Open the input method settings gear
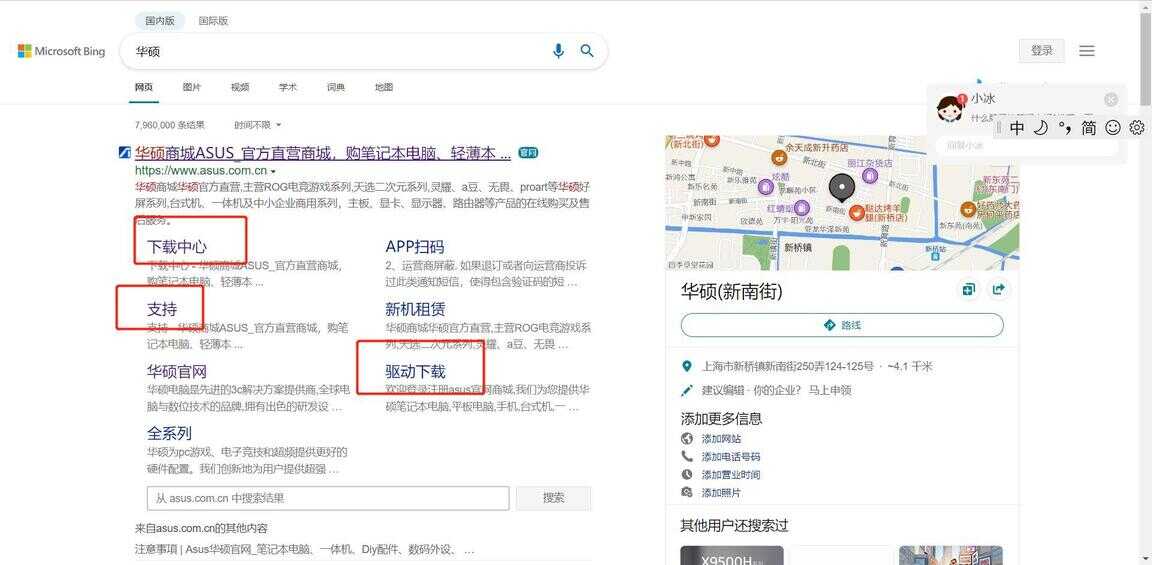This screenshot has width=1152, height=565. click(x=1136, y=128)
